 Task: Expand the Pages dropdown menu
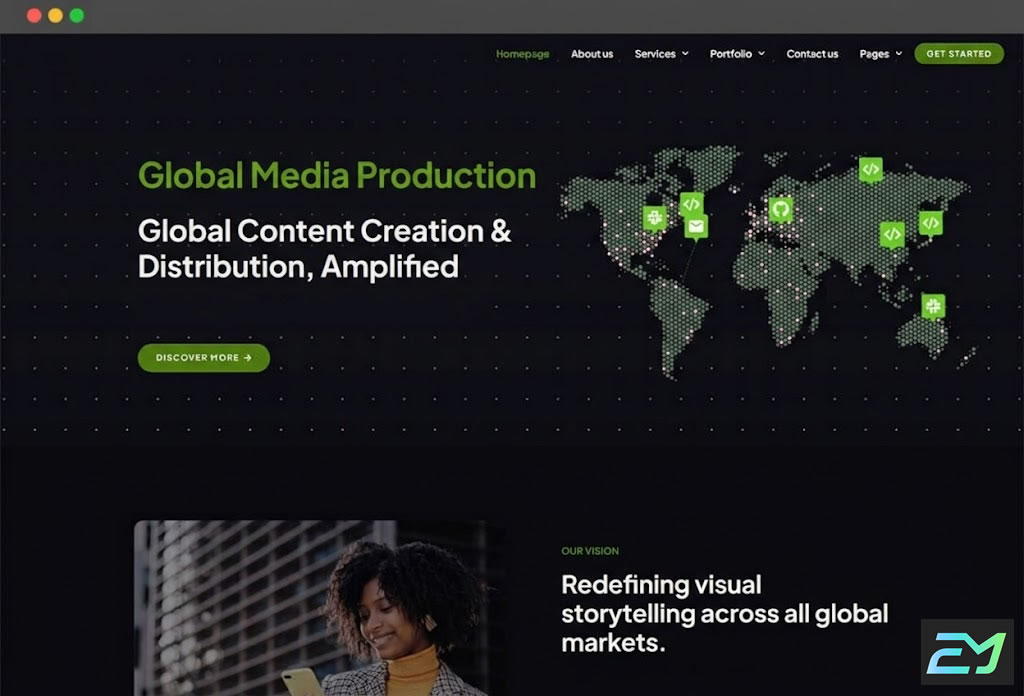tap(880, 54)
